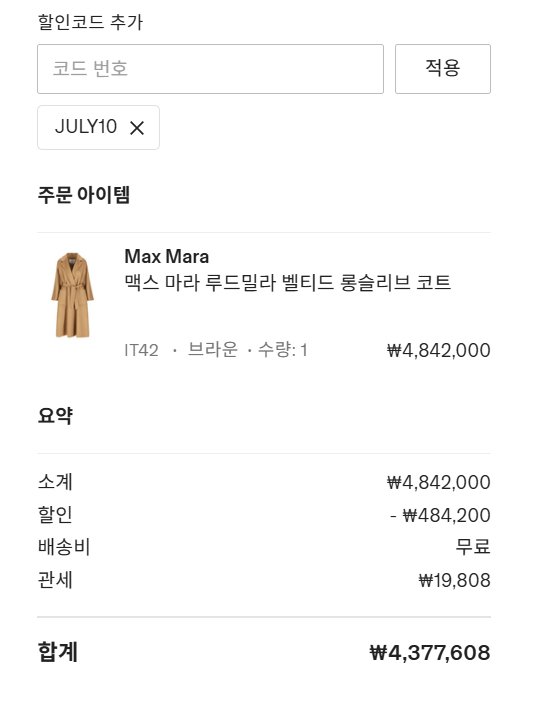Click the 주문 아이템 section heading
The image size is (551, 713).
click(84, 194)
